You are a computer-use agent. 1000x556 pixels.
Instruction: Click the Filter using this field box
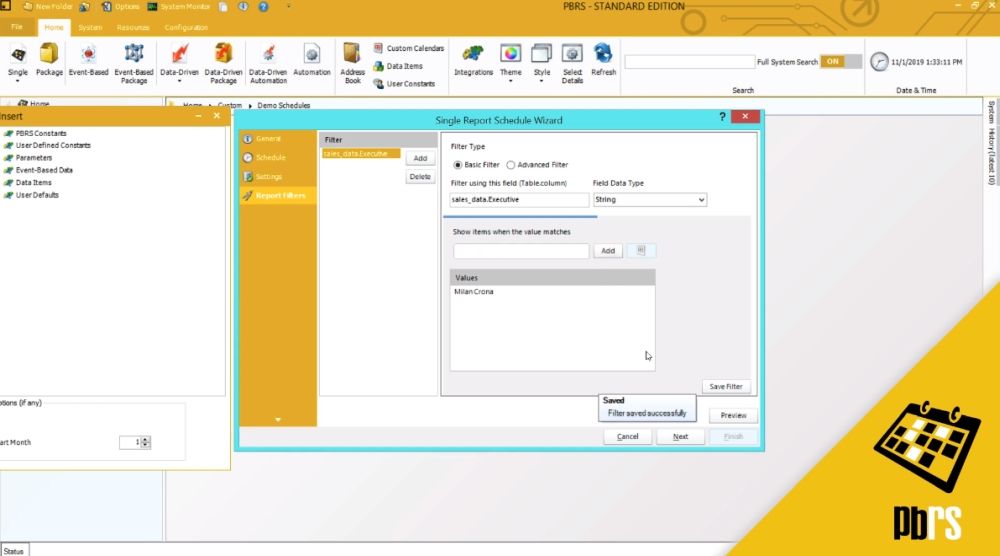[519, 200]
